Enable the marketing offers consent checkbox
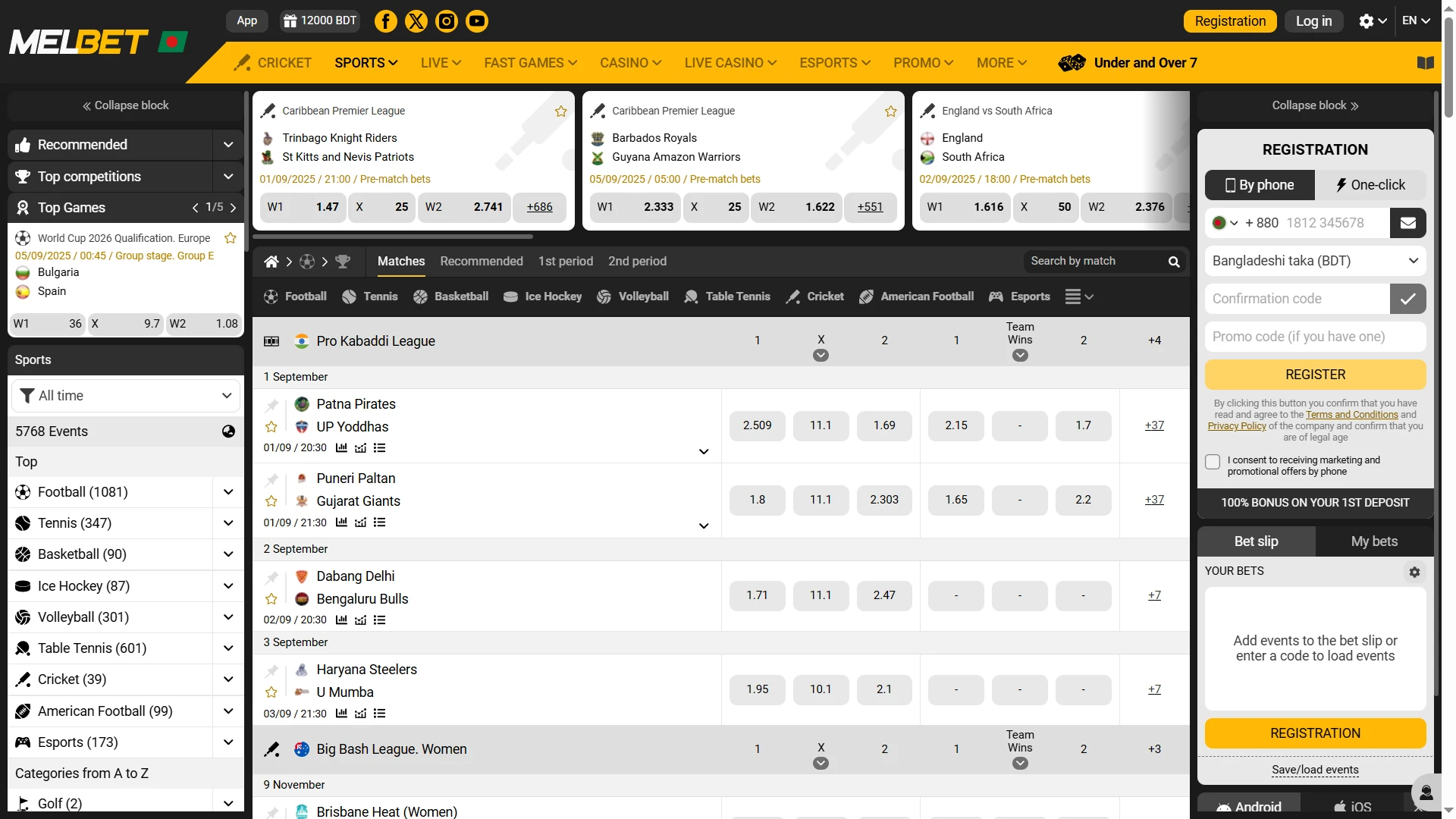The width and height of the screenshot is (1456, 819). coord(1213,461)
